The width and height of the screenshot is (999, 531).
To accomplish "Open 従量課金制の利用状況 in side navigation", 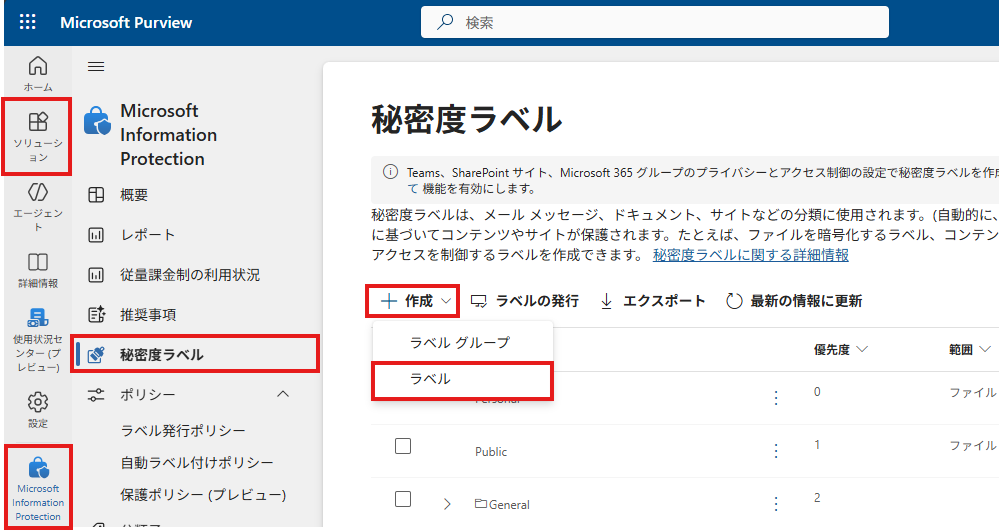I will coord(190,275).
